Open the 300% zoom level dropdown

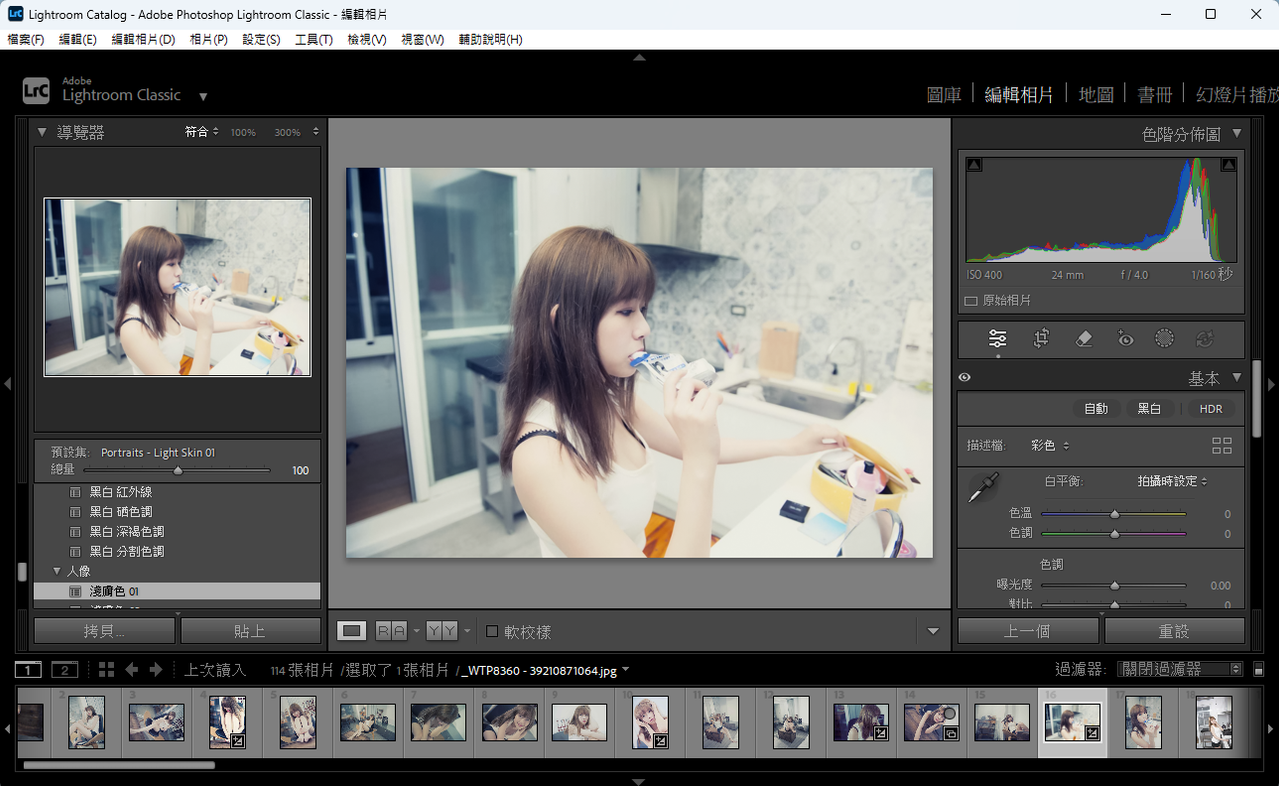[296, 132]
